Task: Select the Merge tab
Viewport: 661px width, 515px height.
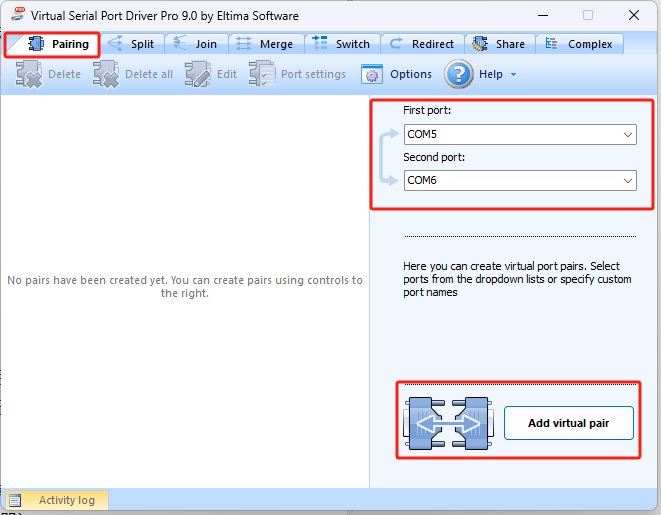Action: pyautogui.click(x=266, y=44)
